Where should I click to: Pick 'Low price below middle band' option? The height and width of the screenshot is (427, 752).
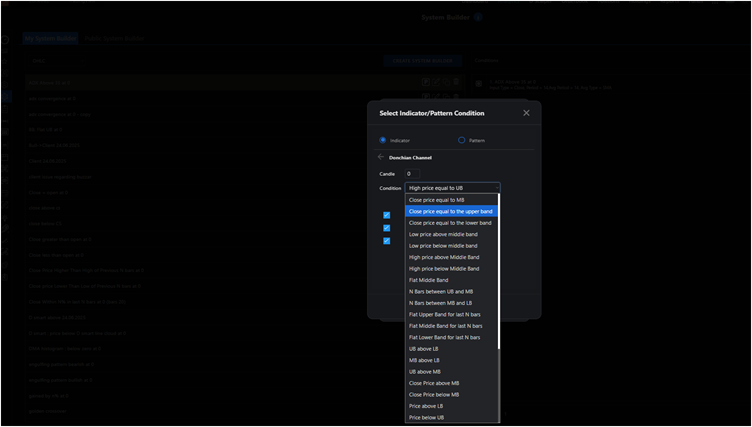click(452, 246)
